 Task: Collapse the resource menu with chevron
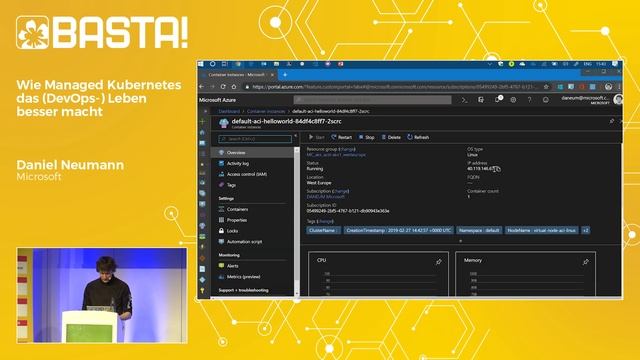point(296,136)
